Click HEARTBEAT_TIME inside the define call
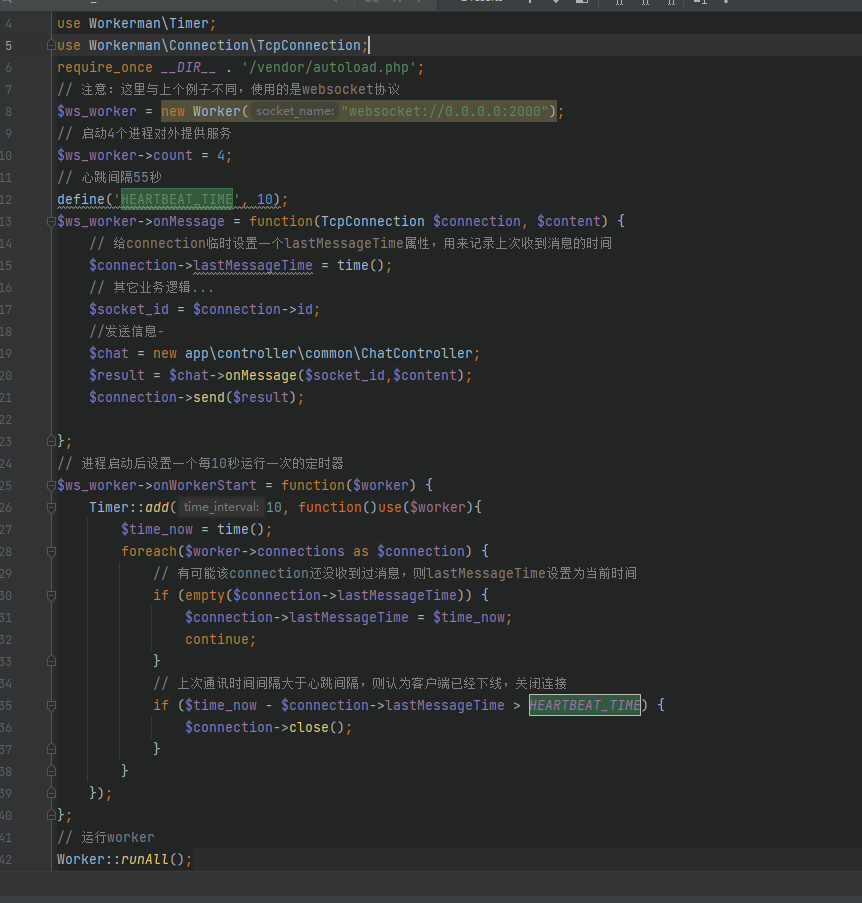The image size is (862, 903). 177,199
